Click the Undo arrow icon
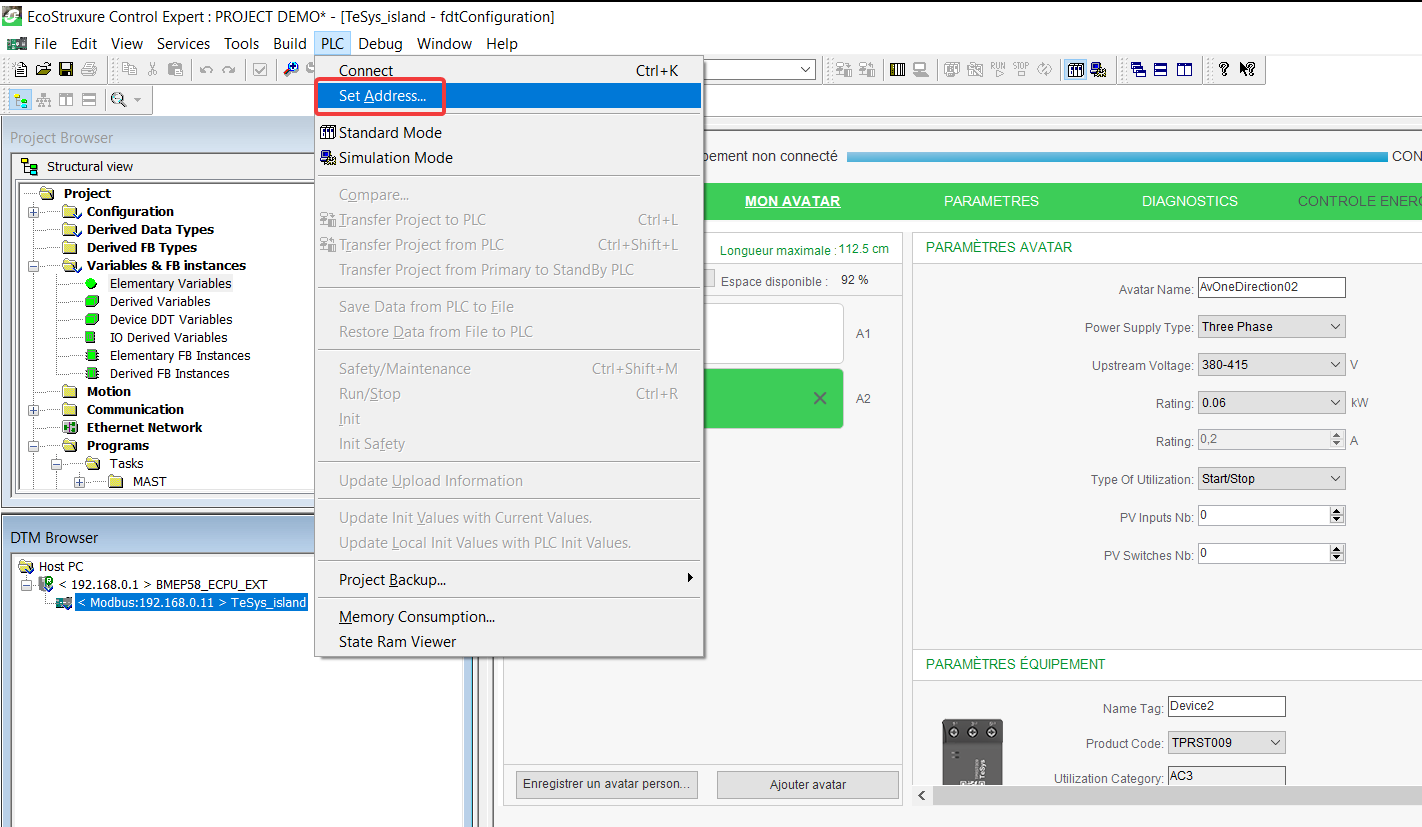This screenshot has width=1422, height=827. click(206, 69)
